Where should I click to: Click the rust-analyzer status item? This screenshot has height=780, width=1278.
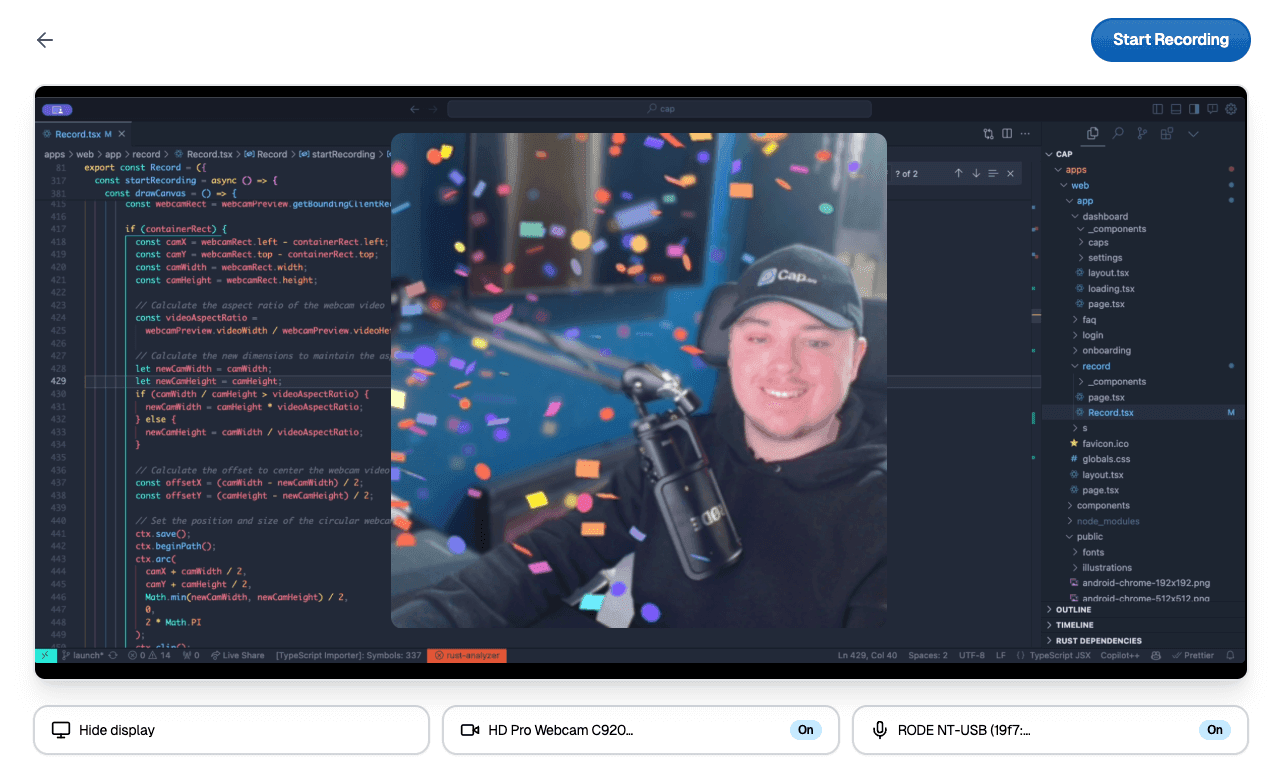[466, 655]
